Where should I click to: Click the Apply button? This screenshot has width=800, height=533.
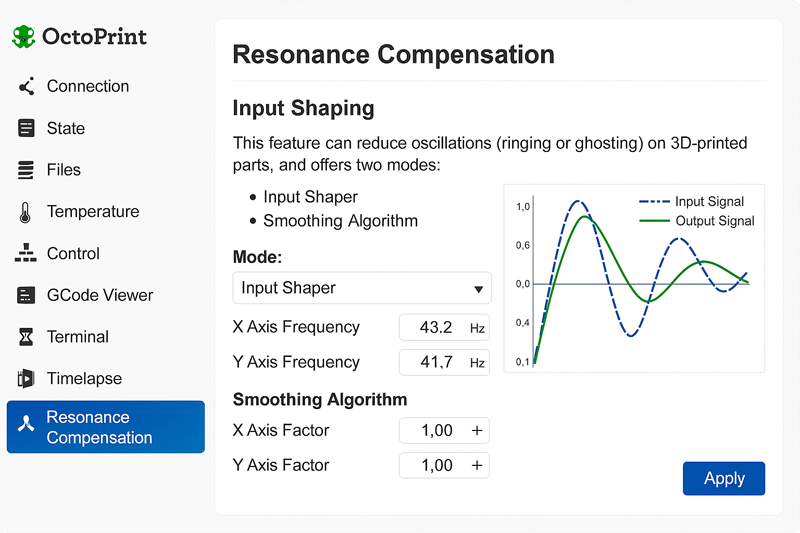[x=723, y=478]
